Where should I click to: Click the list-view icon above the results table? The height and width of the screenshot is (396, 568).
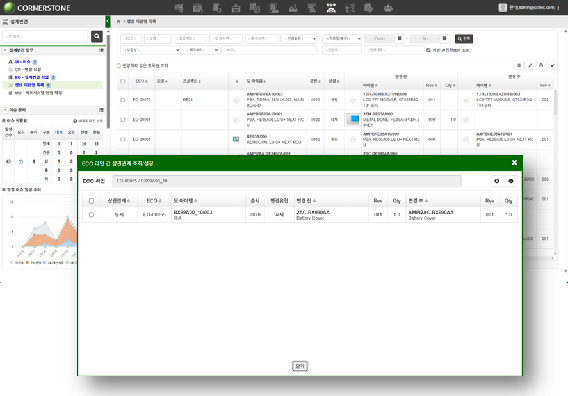point(519,65)
